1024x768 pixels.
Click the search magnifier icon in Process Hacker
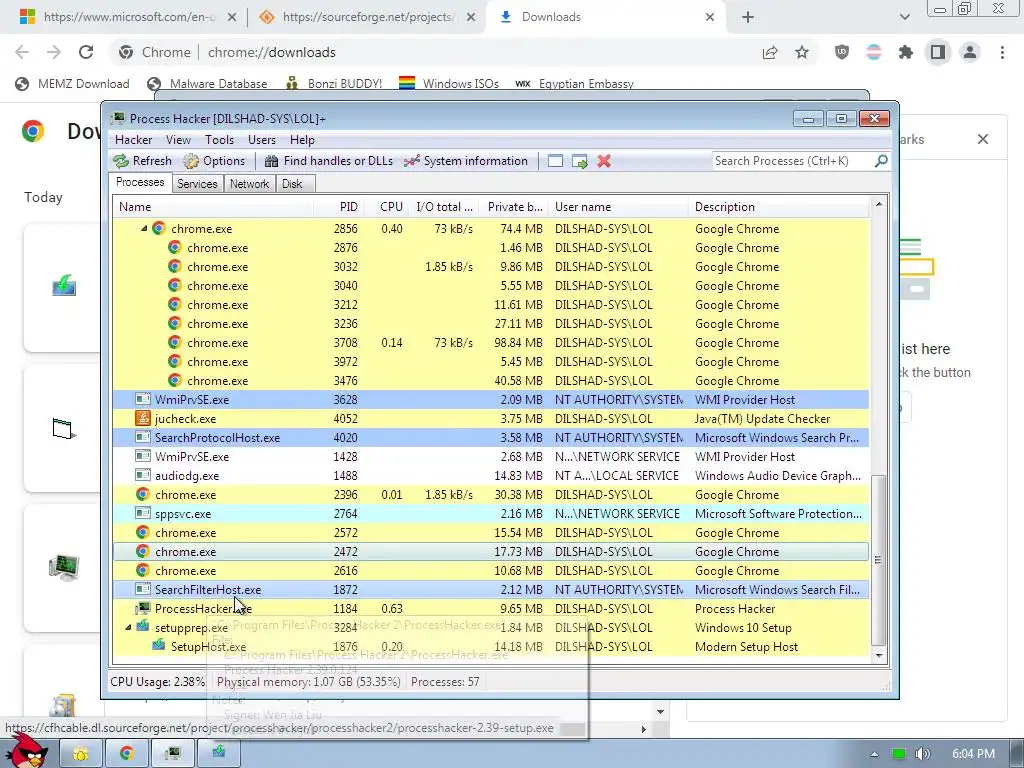click(881, 161)
